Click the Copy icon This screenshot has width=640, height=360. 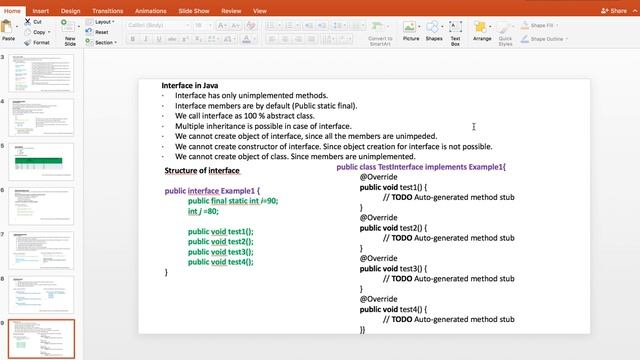(28, 32)
